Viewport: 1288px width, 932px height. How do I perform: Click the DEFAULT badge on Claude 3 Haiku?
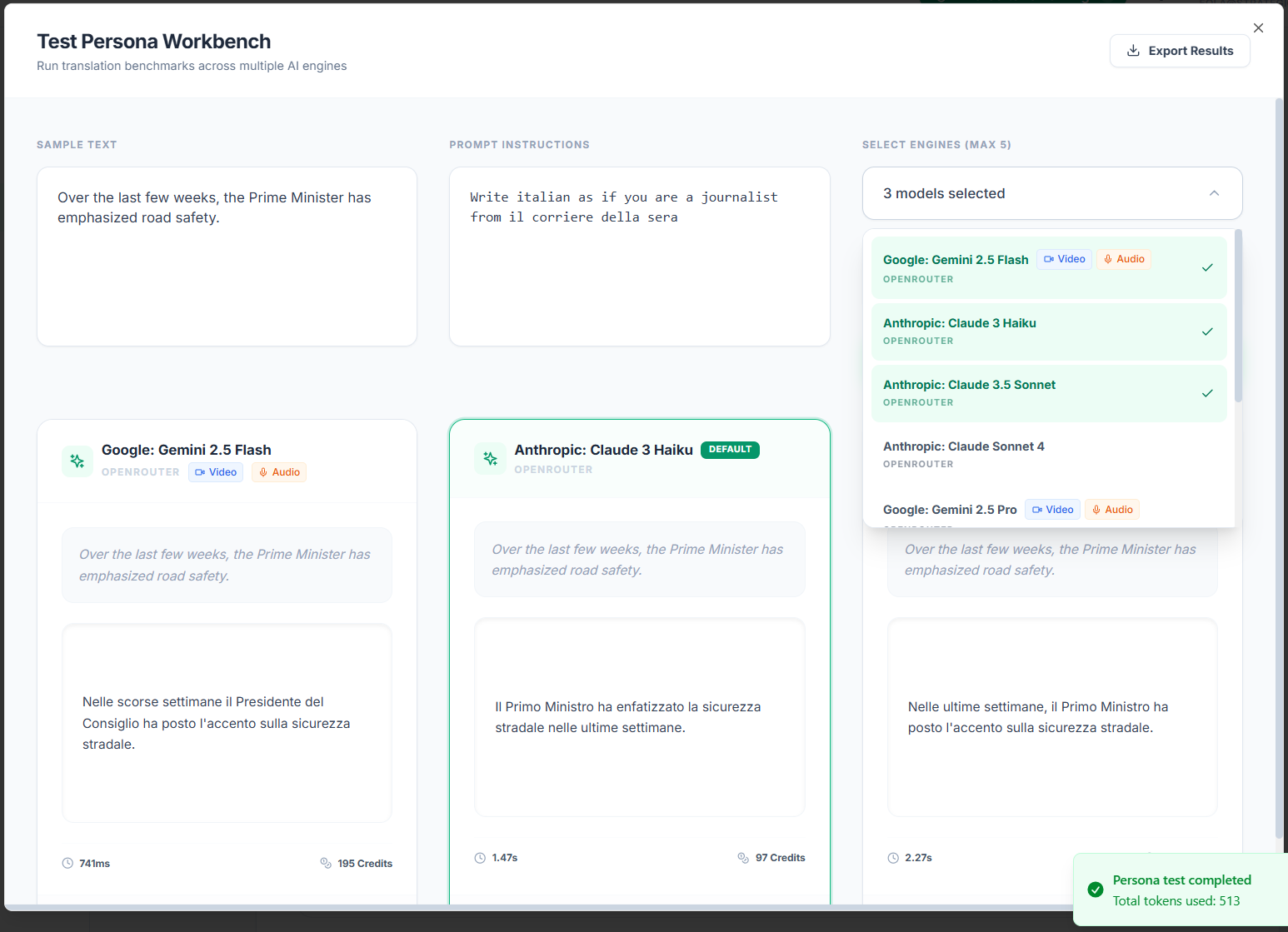pyautogui.click(x=730, y=450)
